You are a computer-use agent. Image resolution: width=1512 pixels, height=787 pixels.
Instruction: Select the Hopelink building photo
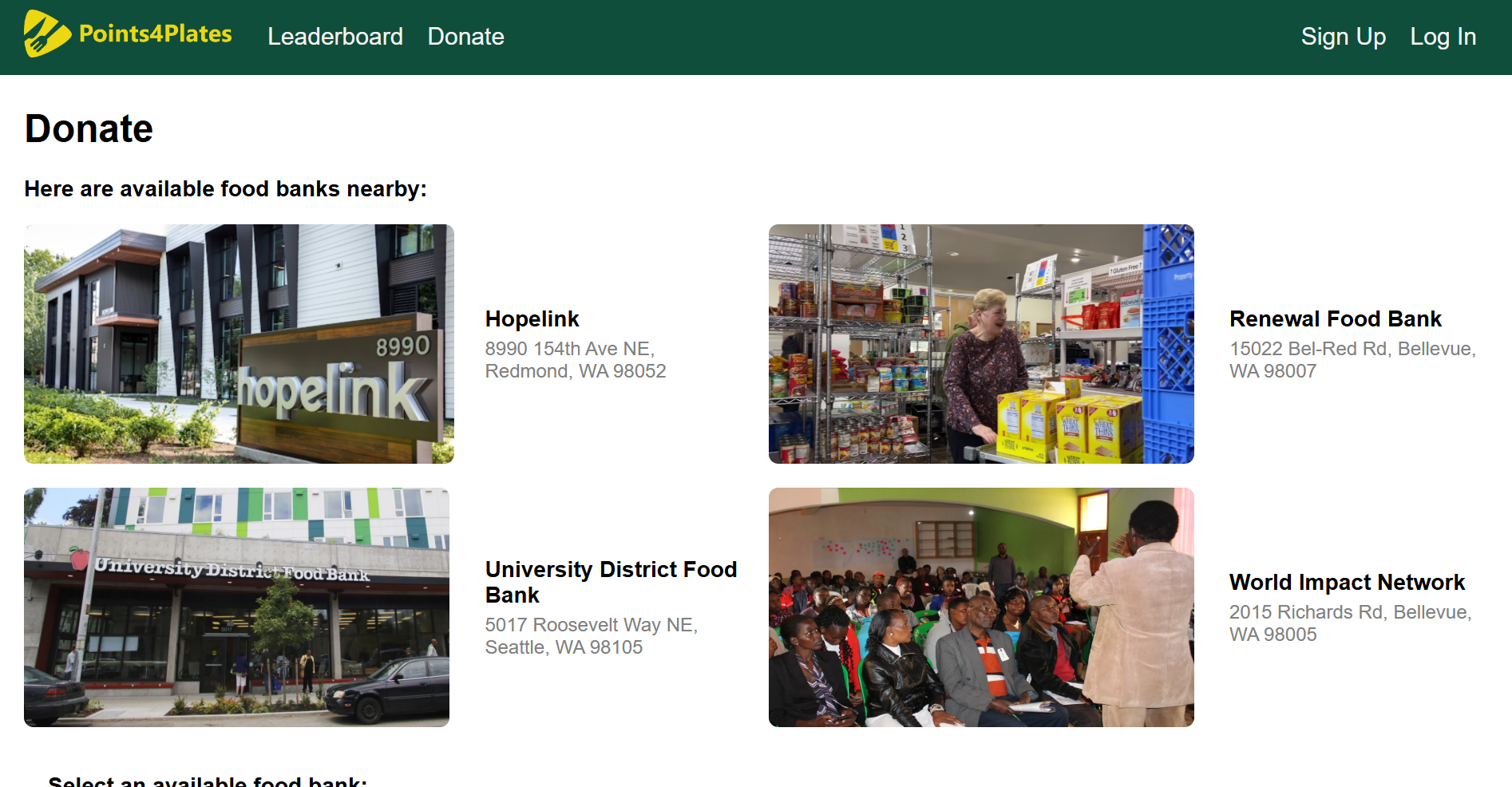point(239,344)
